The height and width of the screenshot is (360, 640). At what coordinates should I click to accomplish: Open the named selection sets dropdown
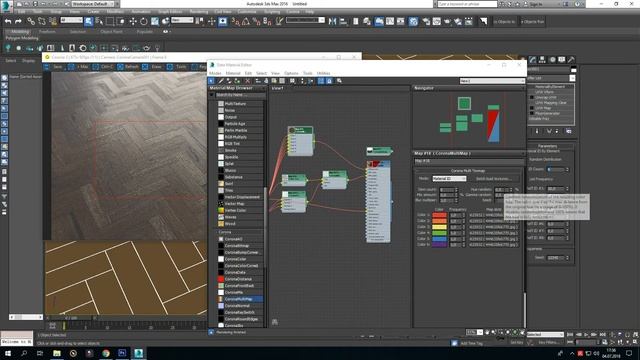[305, 20]
